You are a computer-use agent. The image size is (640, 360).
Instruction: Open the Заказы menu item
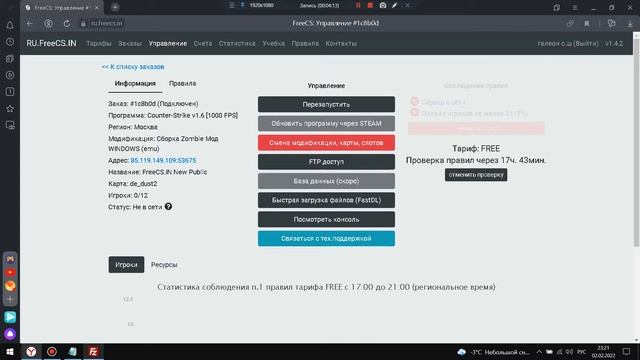pyautogui.click(x=130, y=43)
